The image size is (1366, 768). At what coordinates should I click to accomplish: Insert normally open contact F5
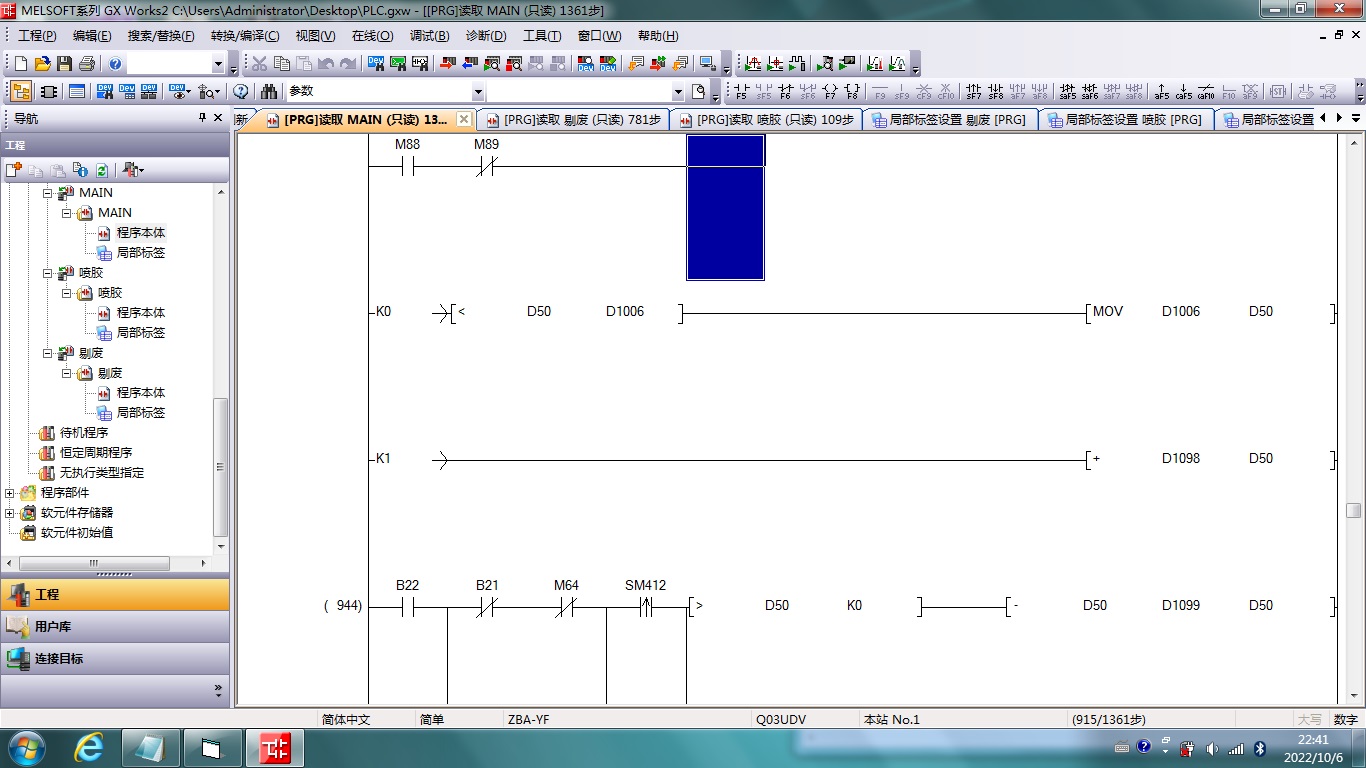[x=741, y=92]
